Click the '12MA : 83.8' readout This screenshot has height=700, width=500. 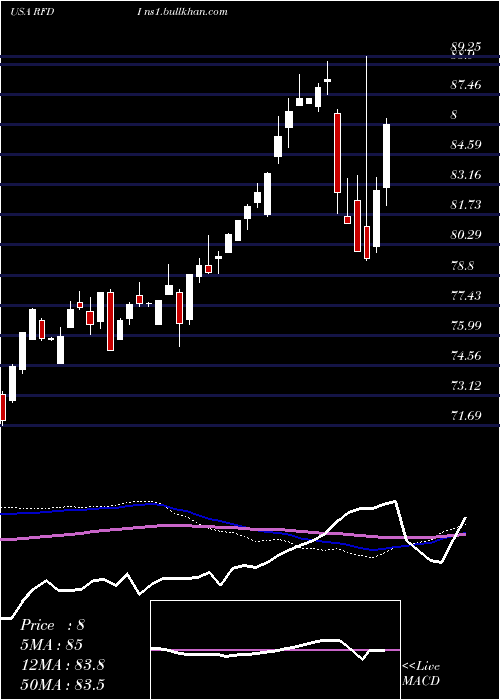tap(62, 665)
